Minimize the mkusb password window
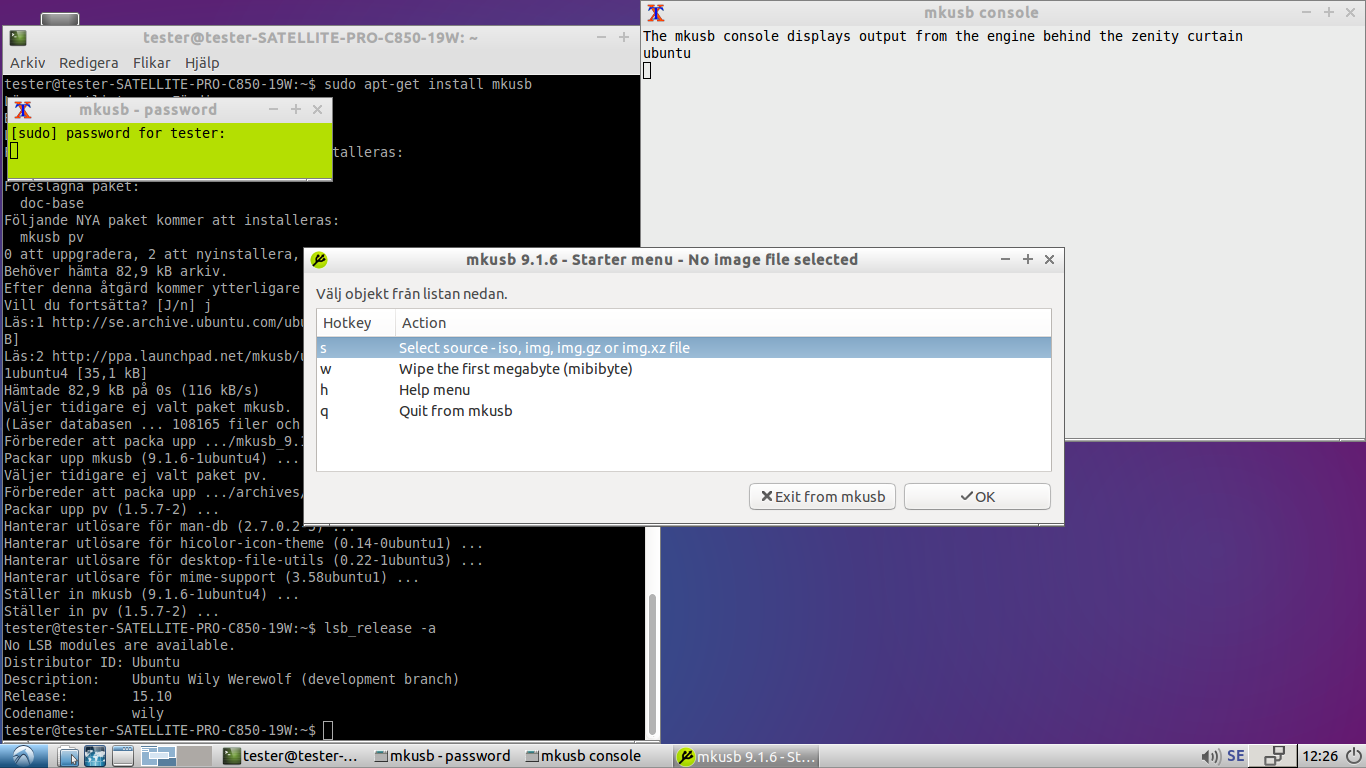1366x768 pixels. [274, 109]
